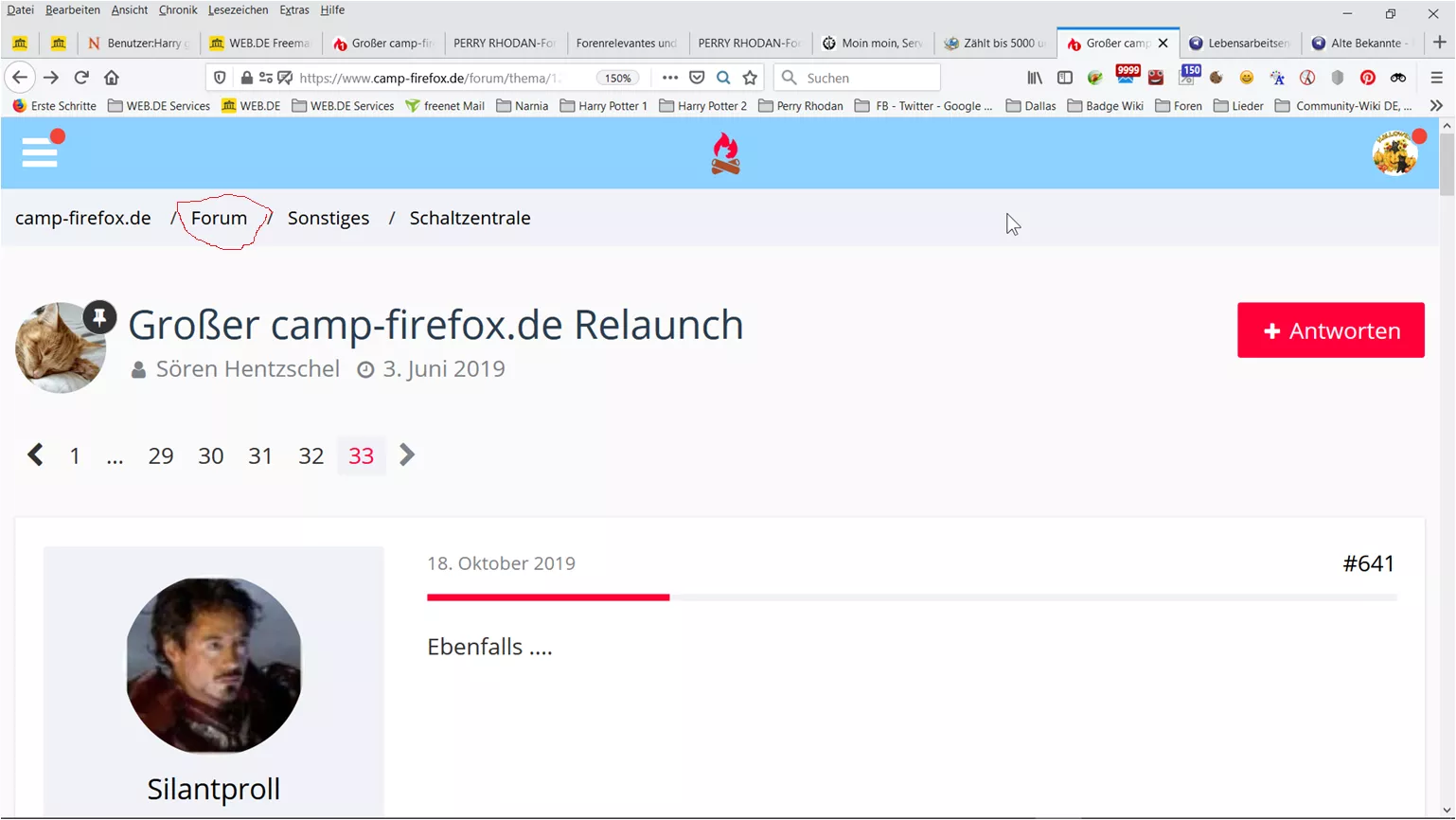Open the forum site hamburger menu

tap(40, 152)
